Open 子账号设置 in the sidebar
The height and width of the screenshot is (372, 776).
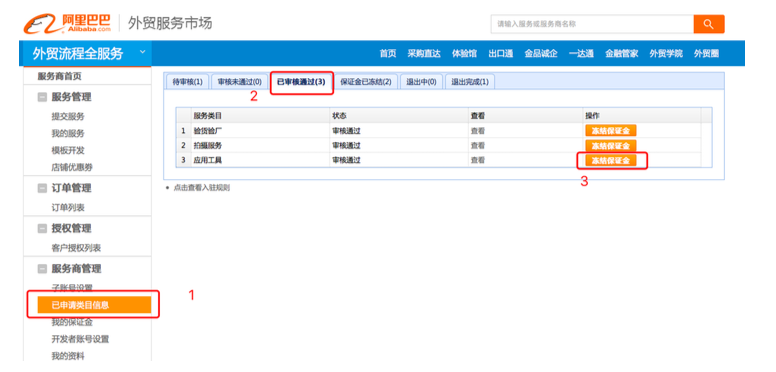click(72, 288)
